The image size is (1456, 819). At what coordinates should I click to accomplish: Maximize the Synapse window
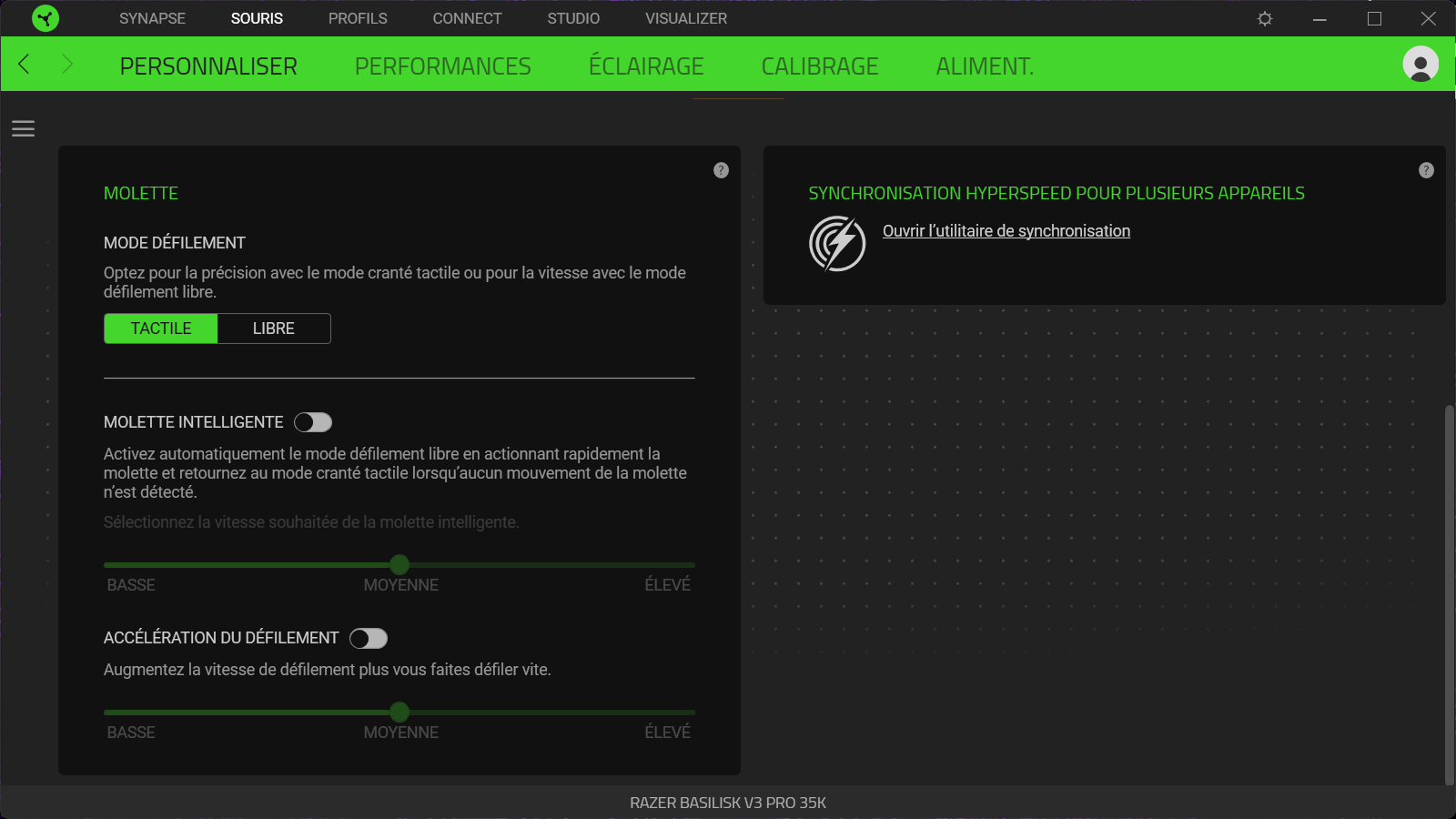click(x=1374, y=18)
